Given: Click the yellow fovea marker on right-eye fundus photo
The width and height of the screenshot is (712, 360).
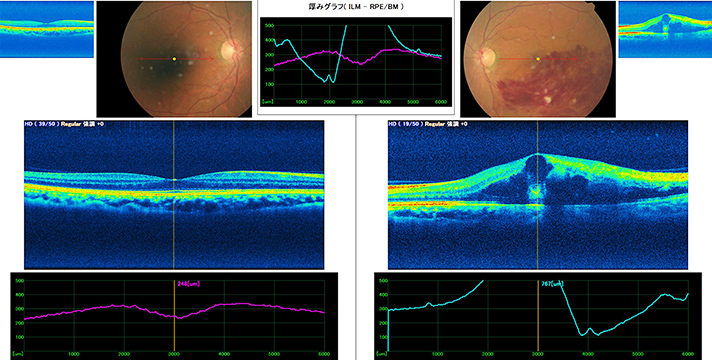Looking at the screenshot, I should click(174, 59).
